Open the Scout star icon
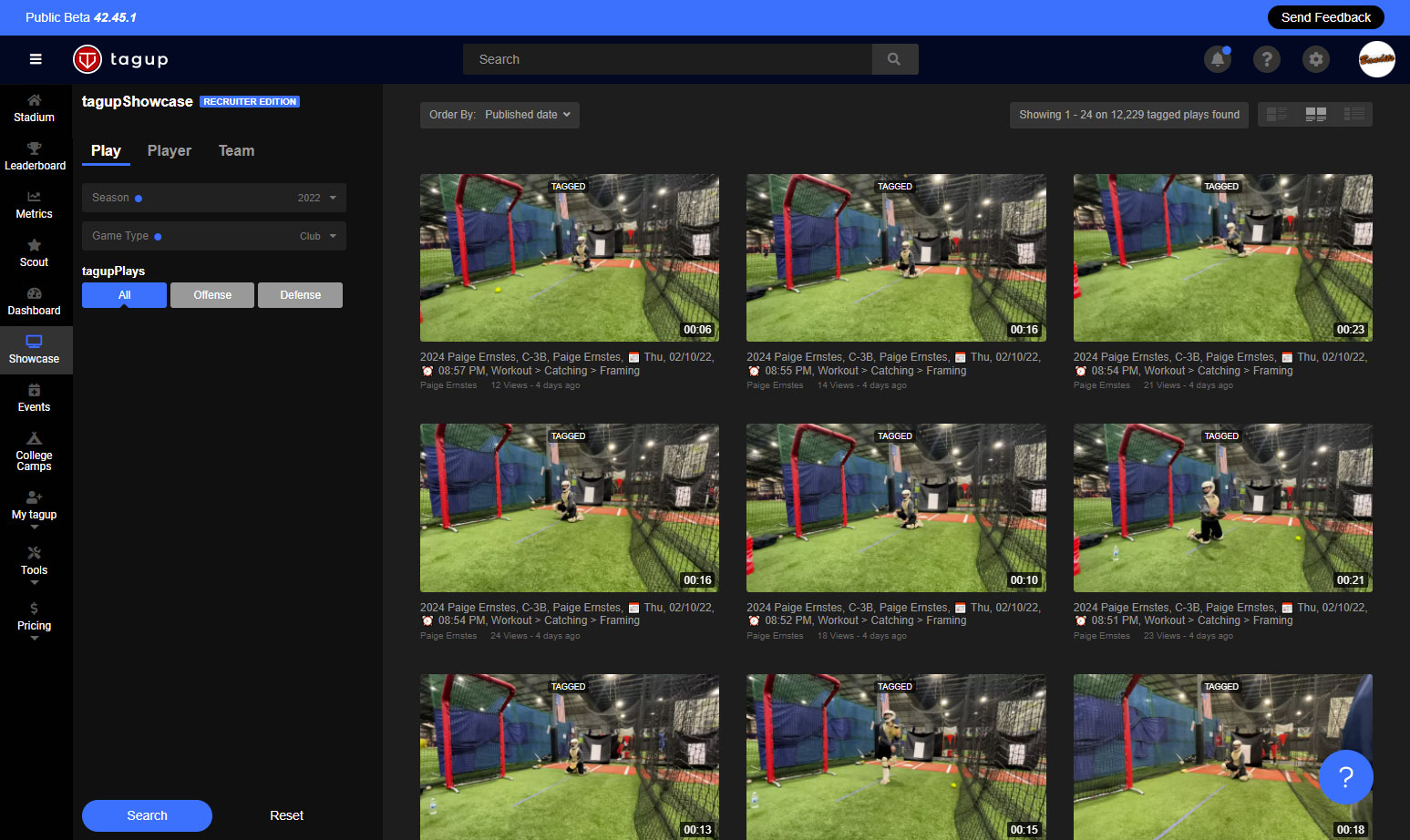Viewport: 1410px width, 840px height. 34,245
